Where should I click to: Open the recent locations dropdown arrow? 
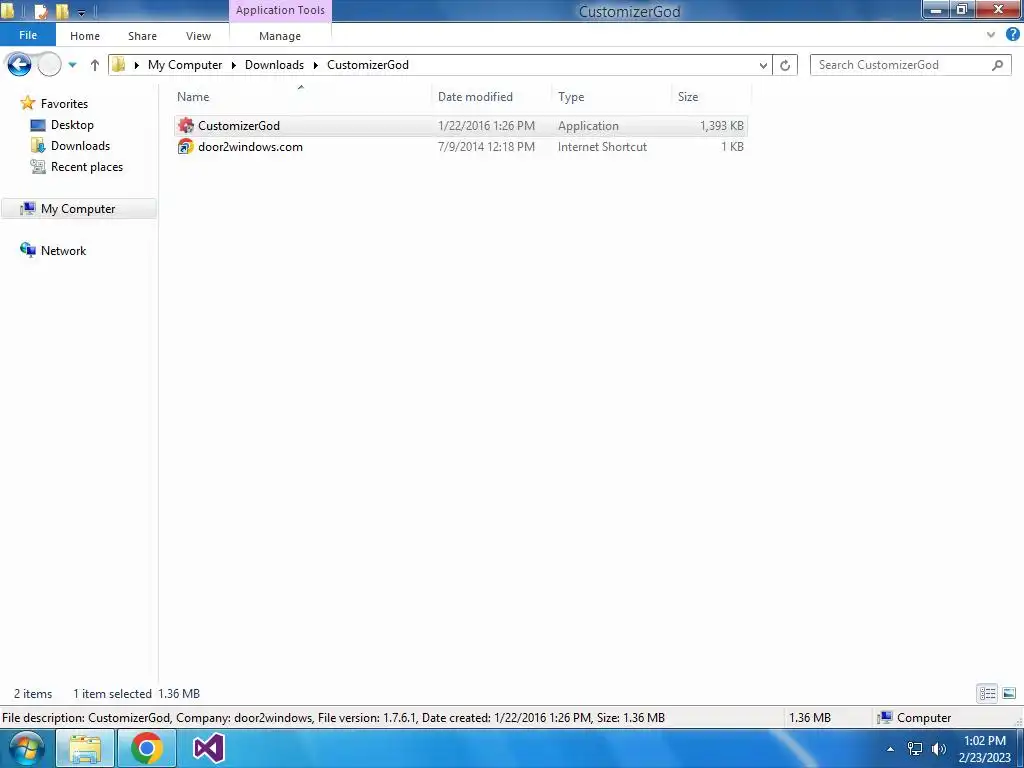pyautogui.click(x=72, y=65)
